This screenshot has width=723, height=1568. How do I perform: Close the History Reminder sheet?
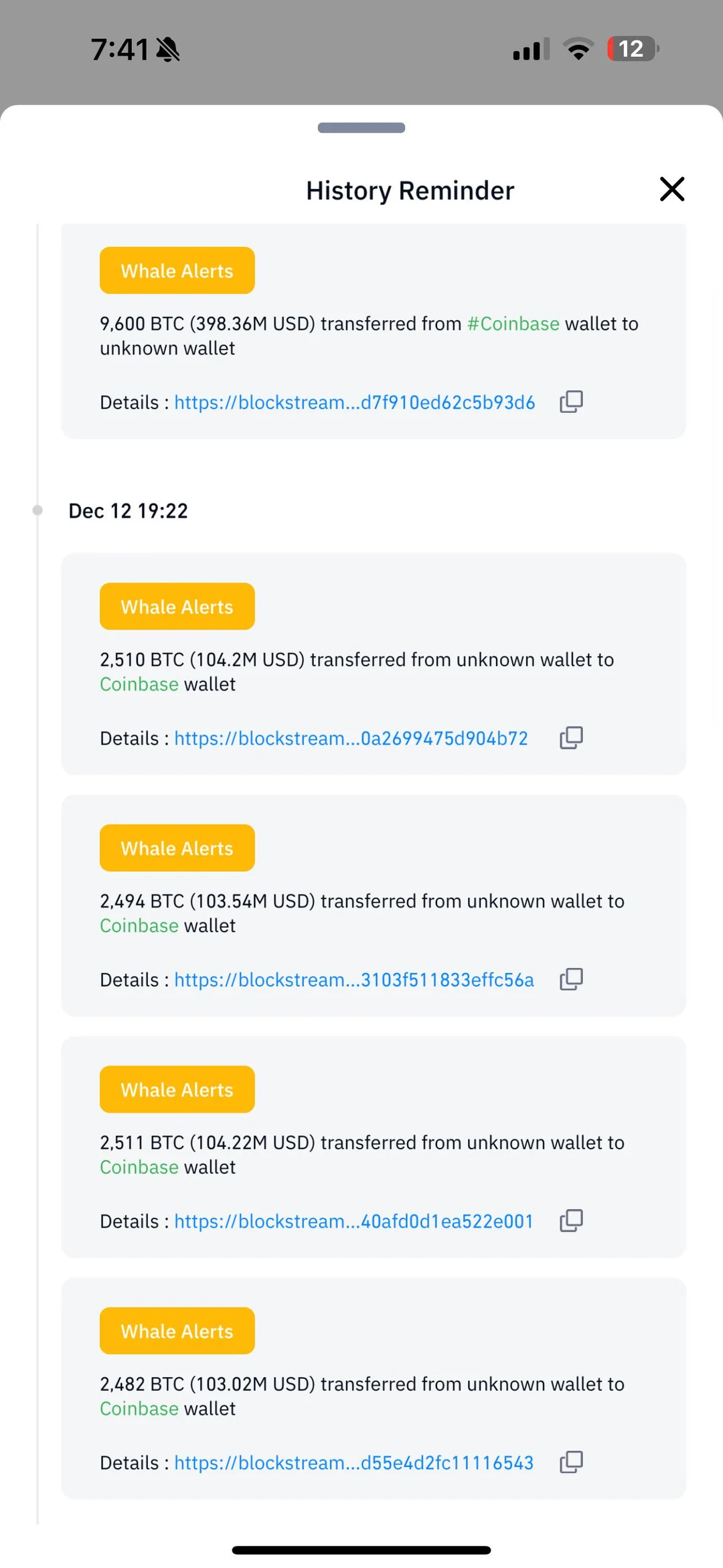[671, 190]
